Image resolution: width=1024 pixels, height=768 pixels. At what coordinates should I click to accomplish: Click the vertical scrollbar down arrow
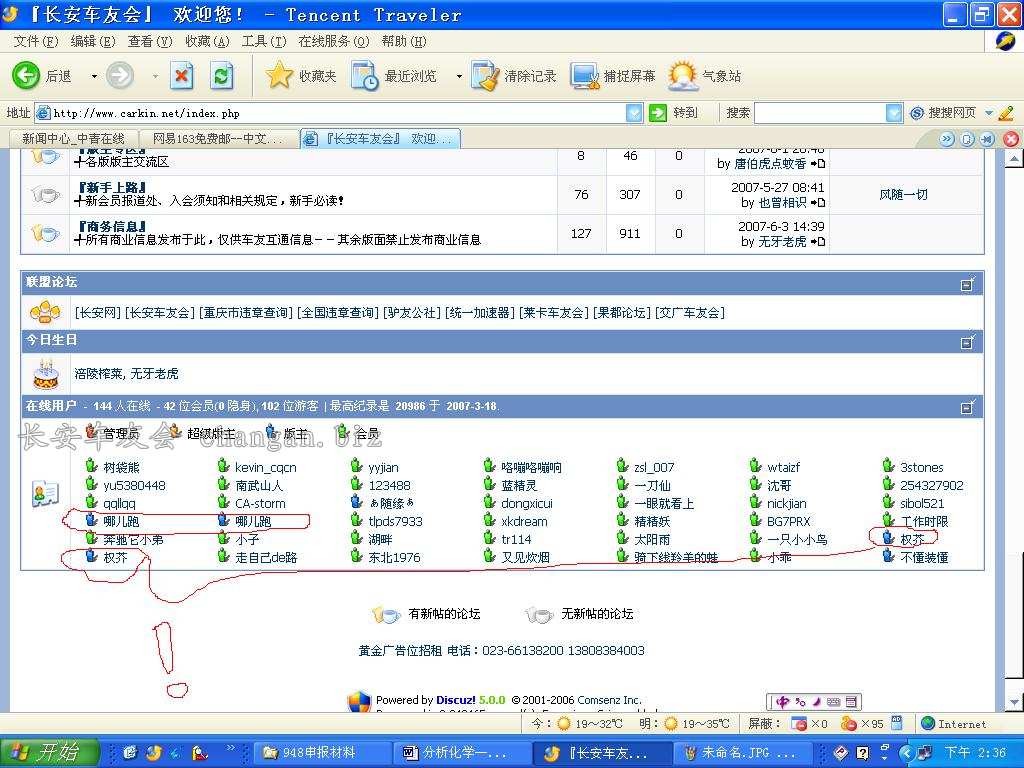tap(1014, 703)
